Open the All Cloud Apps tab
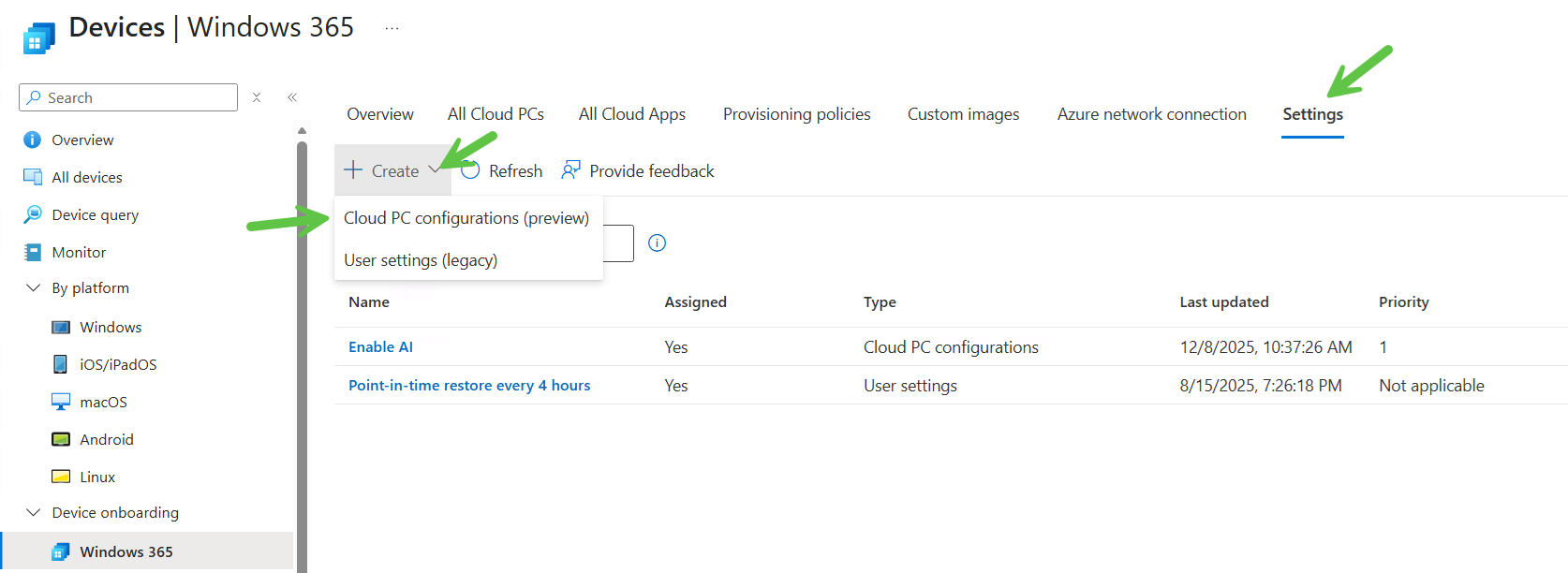Viewport: 1568px width, 573px height. click(632, 114)
